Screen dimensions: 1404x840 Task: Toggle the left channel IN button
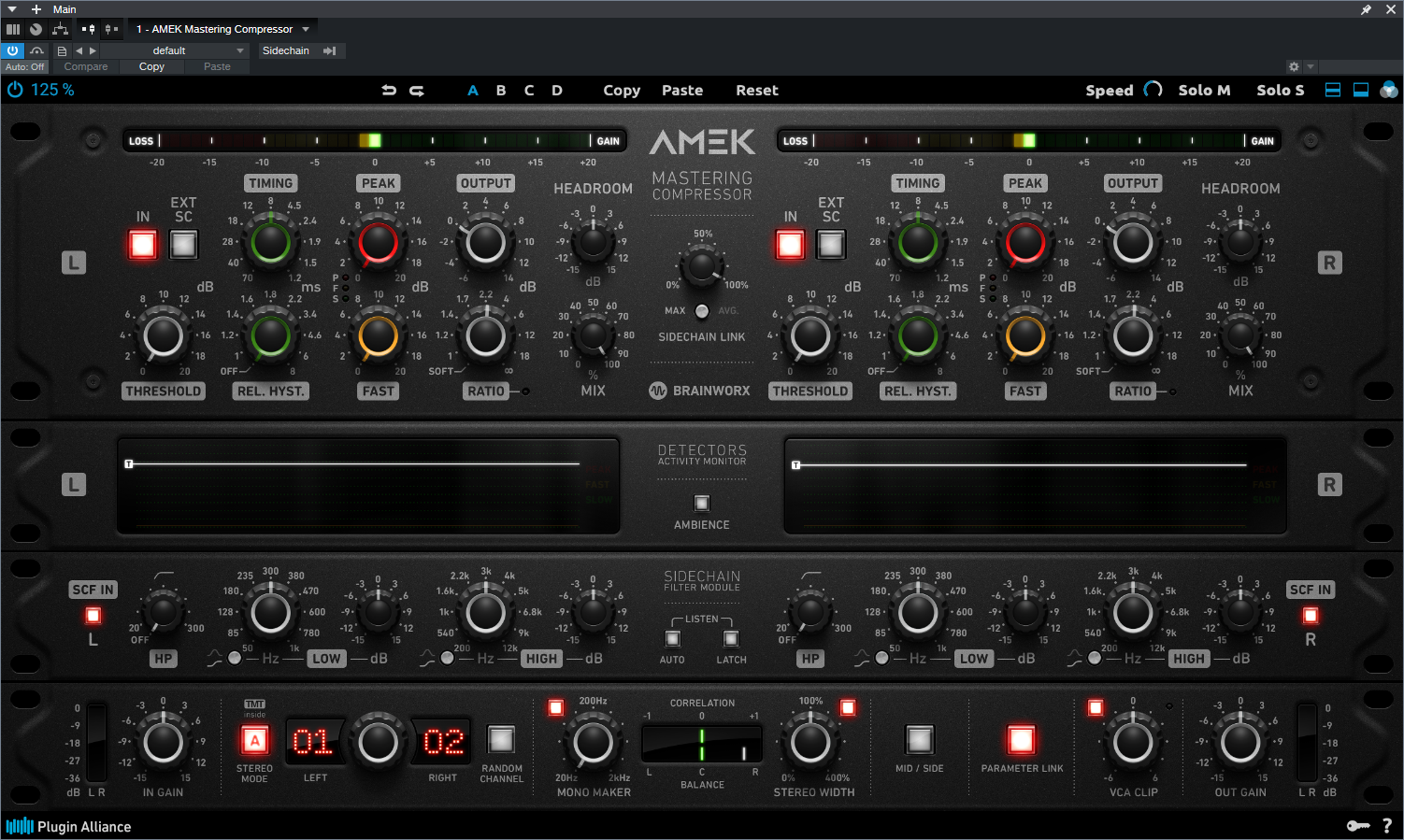point(143,245)
